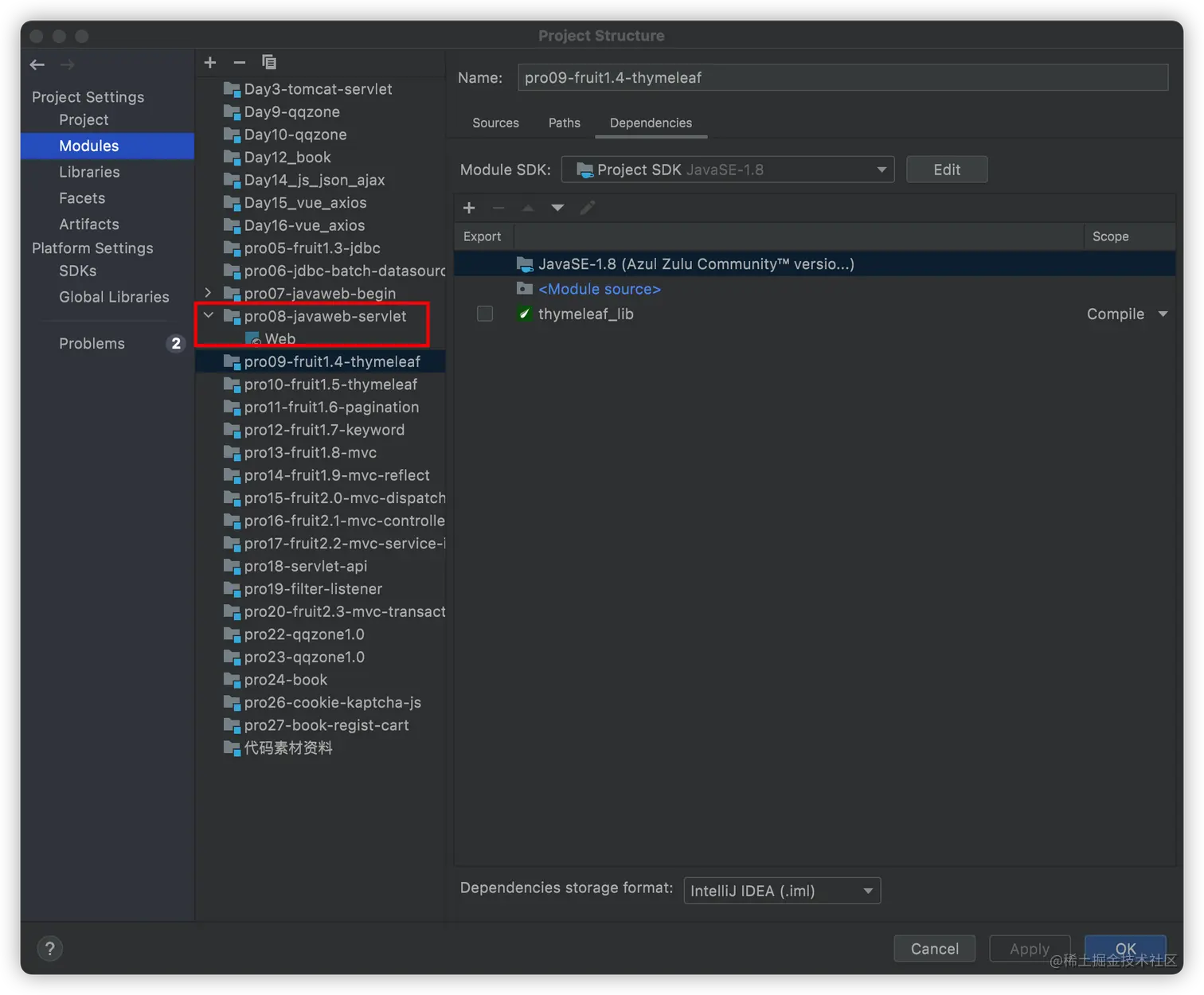Edit dependency pencil icon

588,208
